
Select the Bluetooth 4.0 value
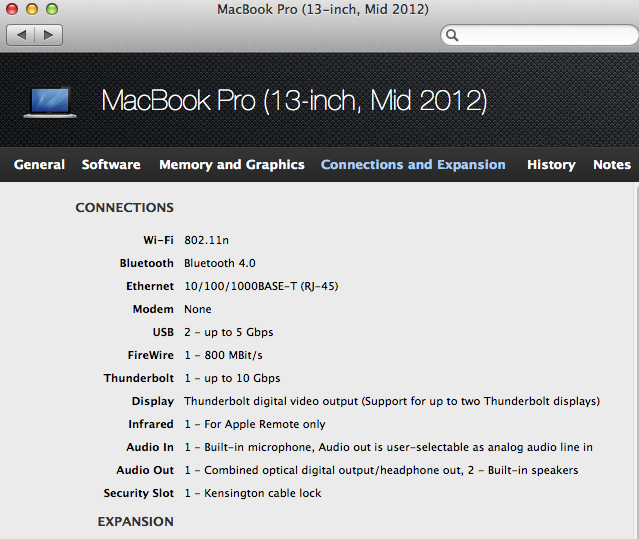(x=220, y=263)
